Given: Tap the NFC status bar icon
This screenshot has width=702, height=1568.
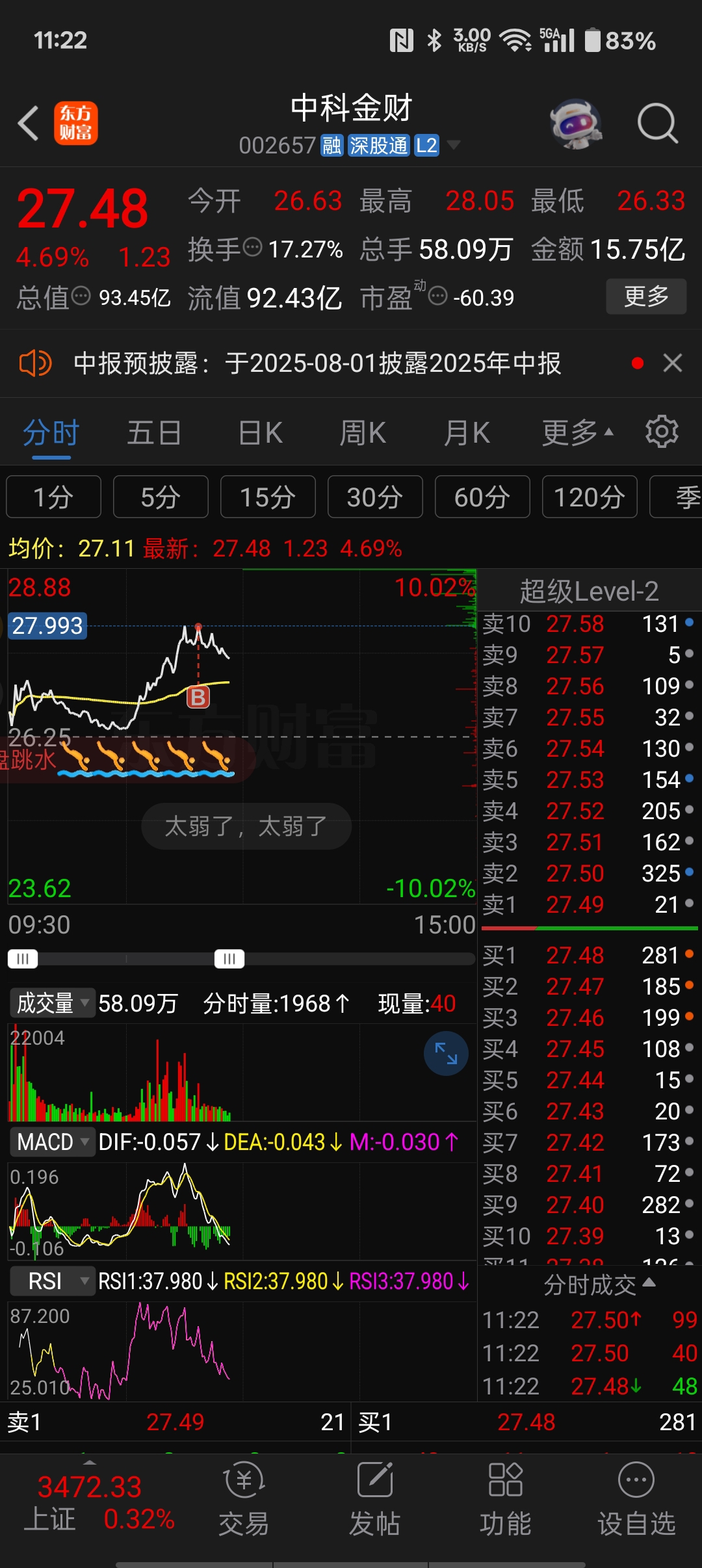Looking at the screenshot, I should tap(401, 40).
